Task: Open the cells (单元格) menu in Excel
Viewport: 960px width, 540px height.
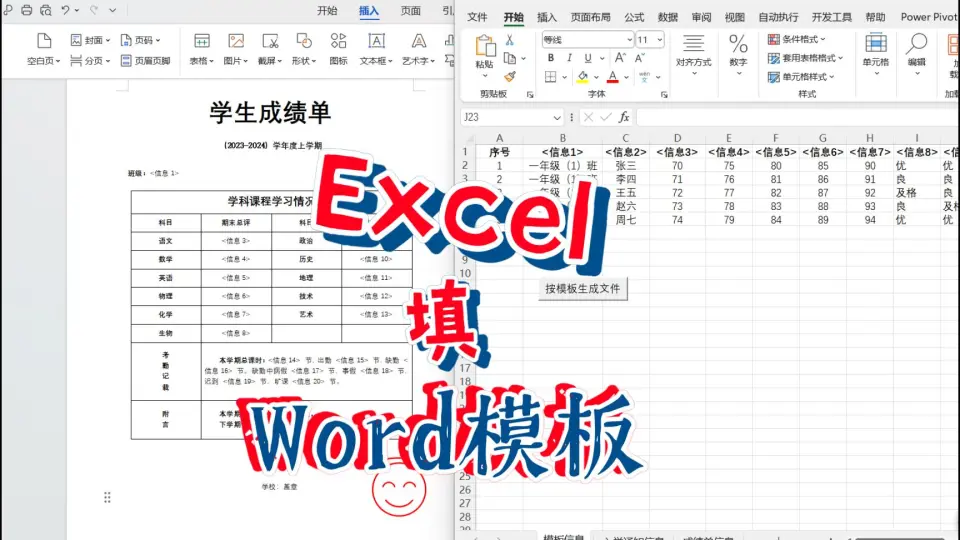Action: 876,55
